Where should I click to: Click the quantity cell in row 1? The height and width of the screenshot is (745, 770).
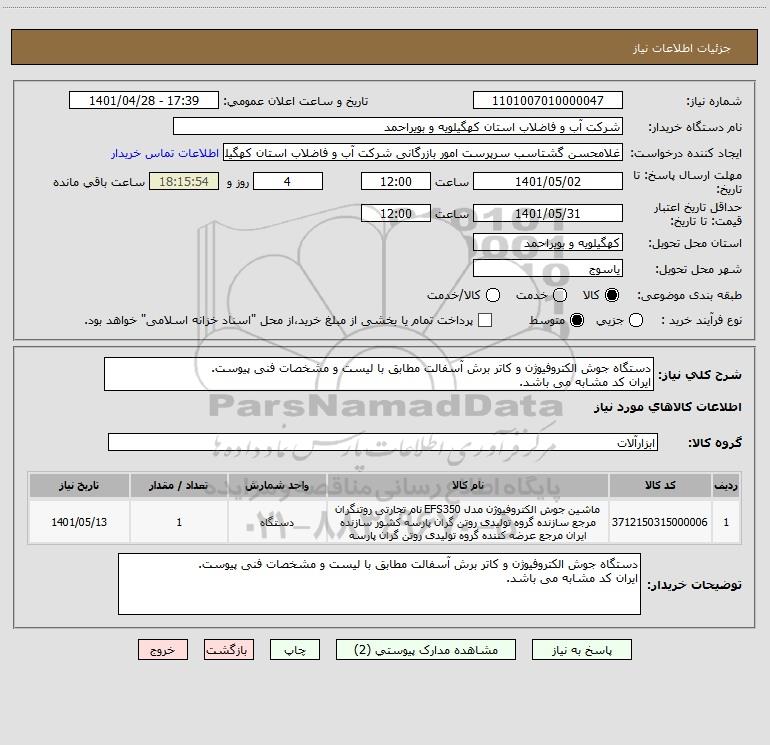179,522
